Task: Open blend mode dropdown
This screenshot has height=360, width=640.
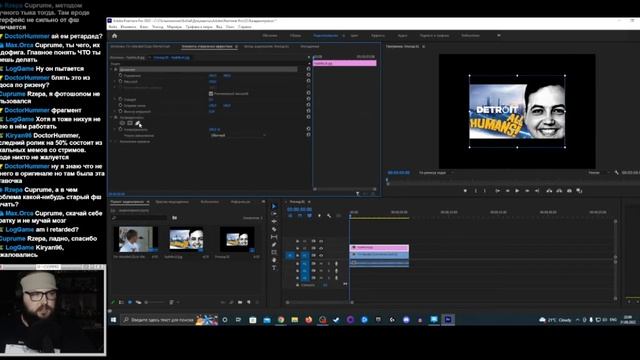Action: click(238, 135)
